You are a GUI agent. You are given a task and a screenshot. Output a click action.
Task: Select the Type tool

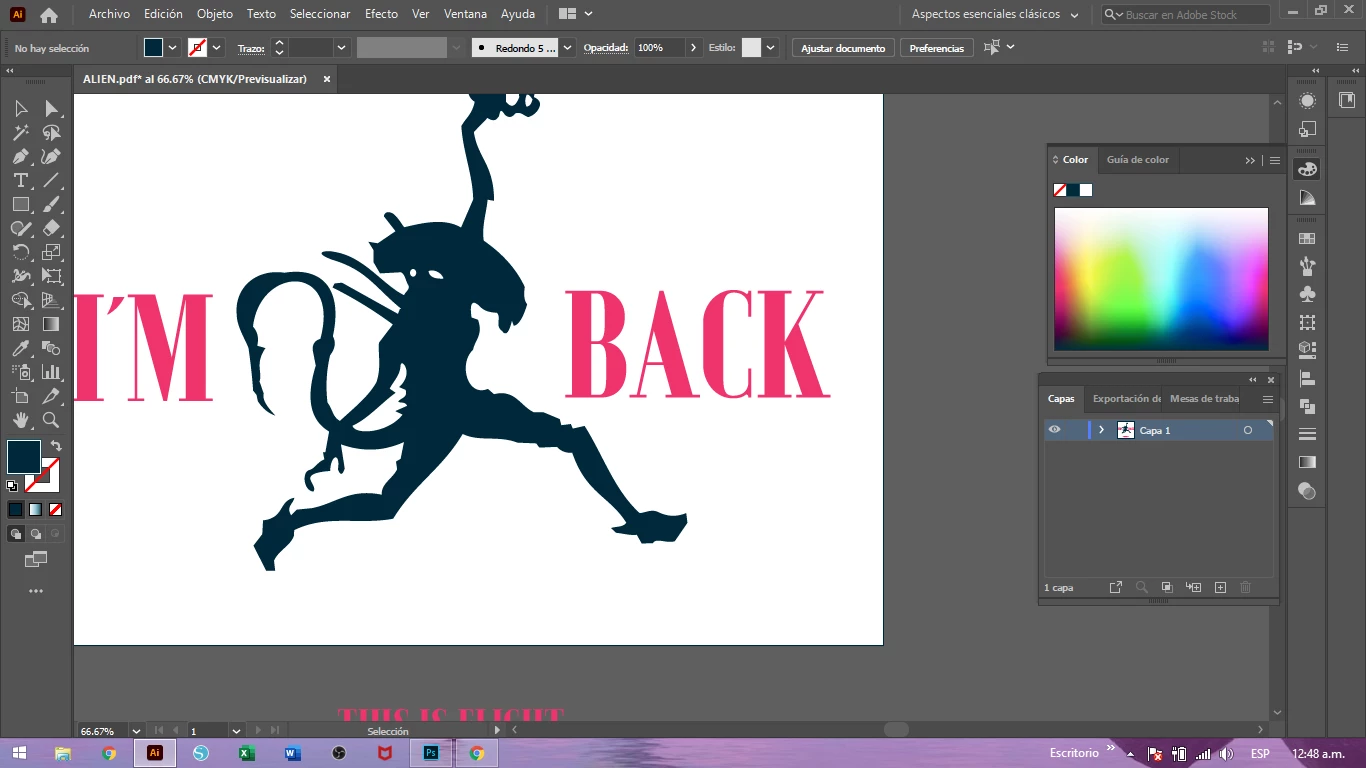[21, 180]
